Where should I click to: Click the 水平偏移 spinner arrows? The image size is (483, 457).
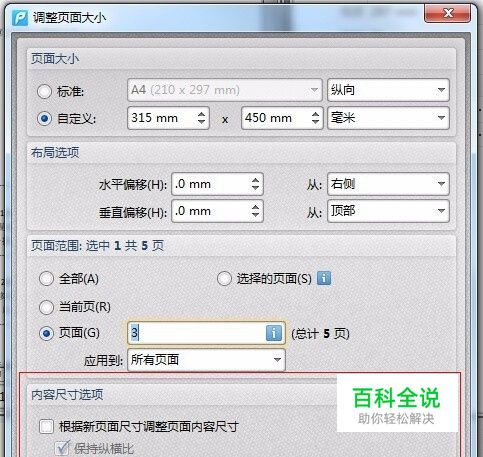pos(255,184)
